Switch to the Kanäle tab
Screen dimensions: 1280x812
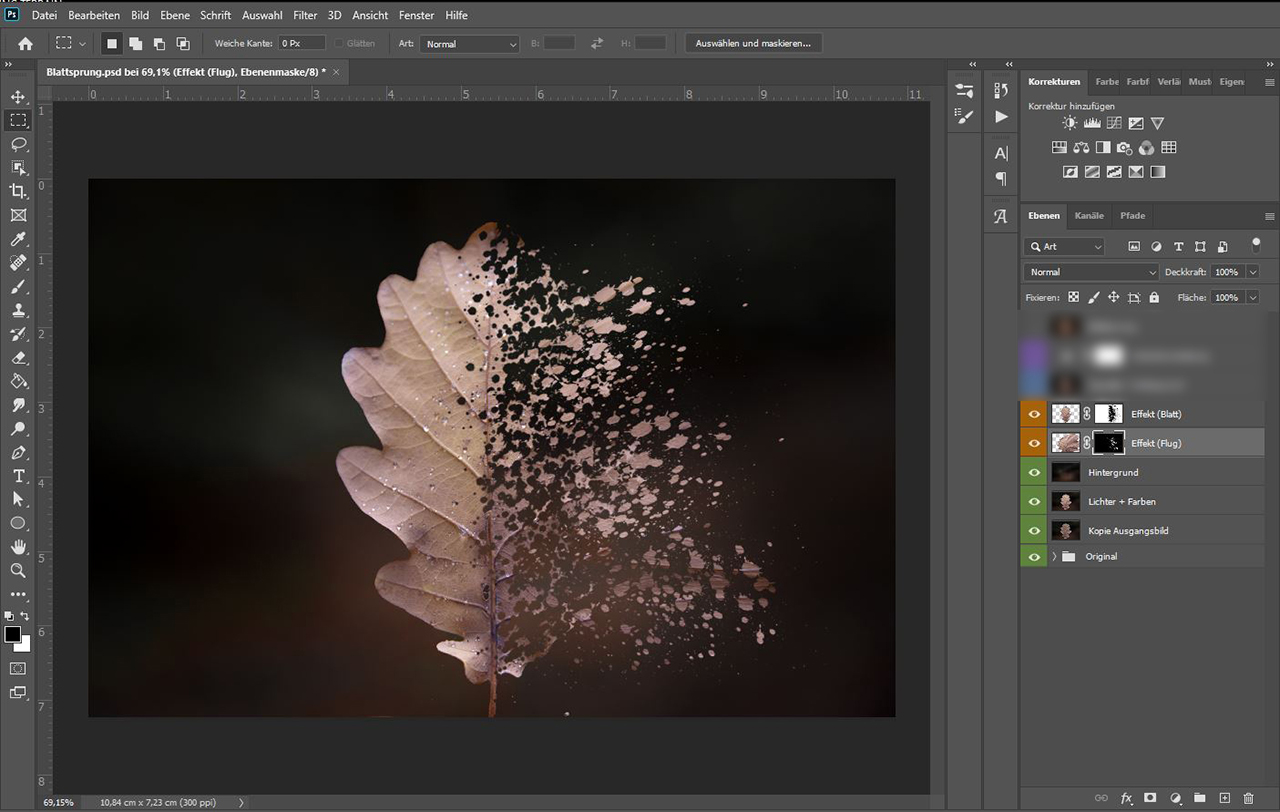1089,215
